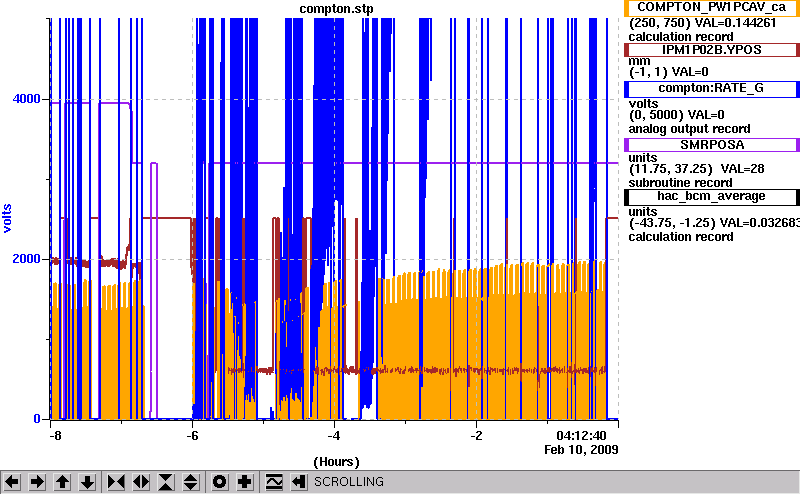Click the SCROLLING status label
800x494 pixels.
(x=349, y=482)
